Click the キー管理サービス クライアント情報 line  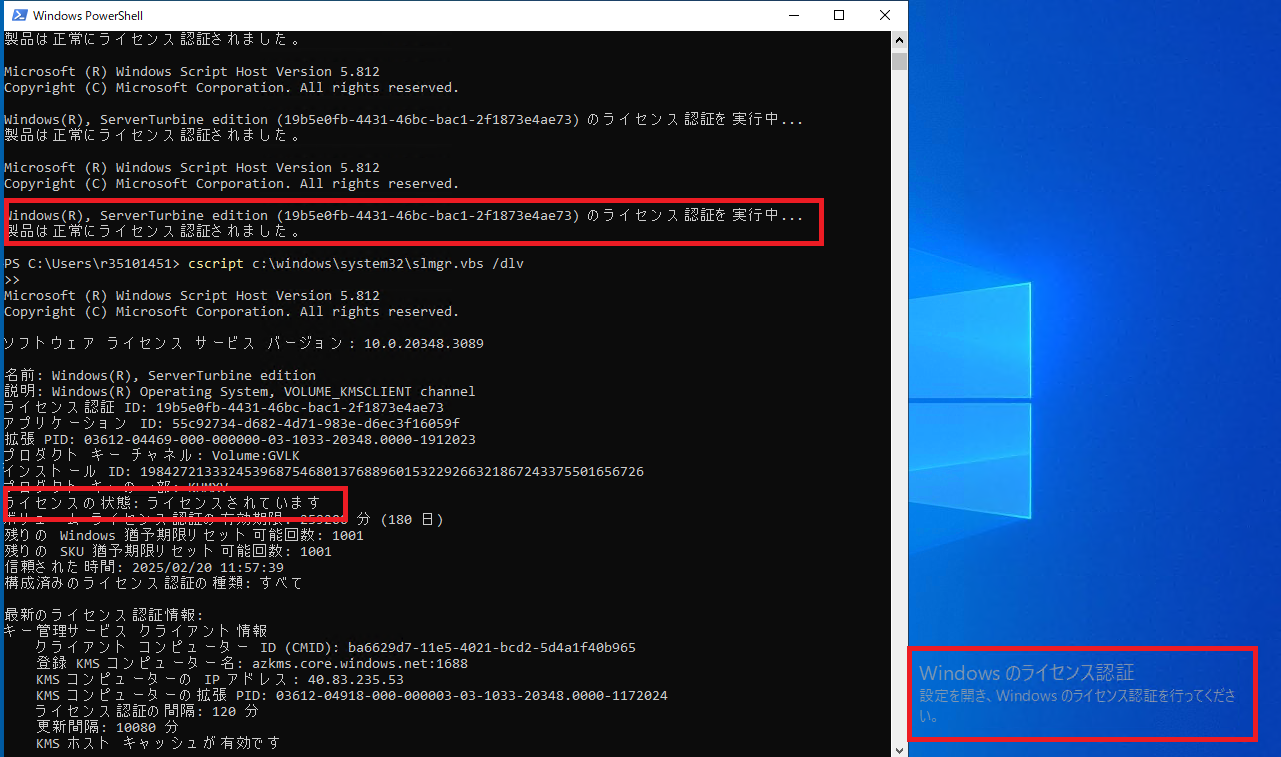tap(136, 632)
